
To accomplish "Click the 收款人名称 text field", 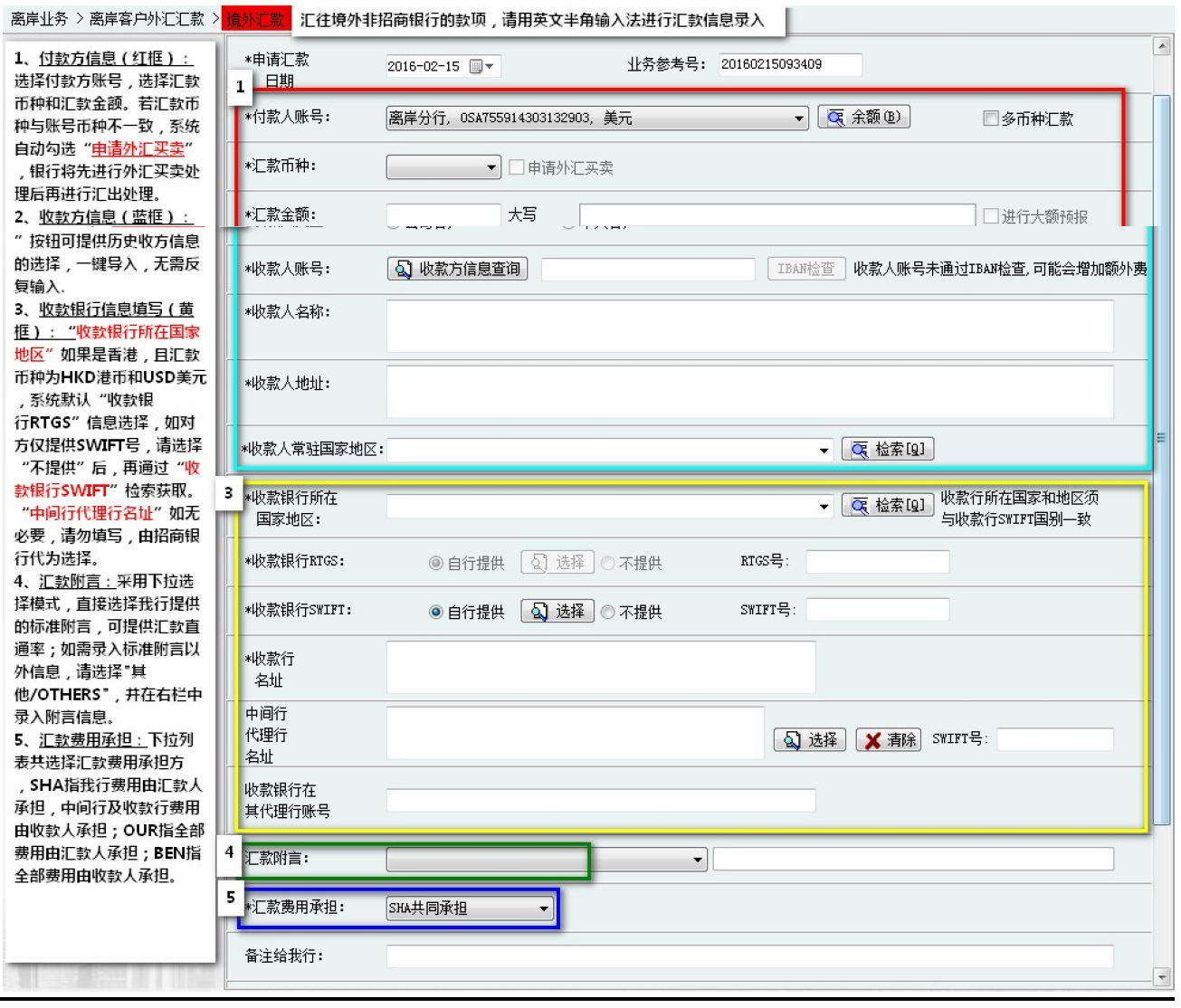I will point(748,326).
